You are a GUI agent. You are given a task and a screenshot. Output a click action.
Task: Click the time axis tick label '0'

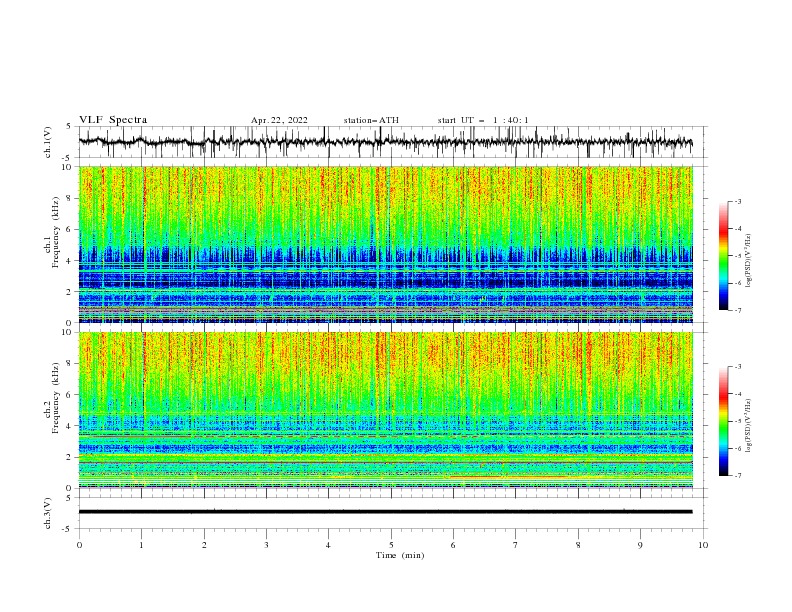pos(79,545)
